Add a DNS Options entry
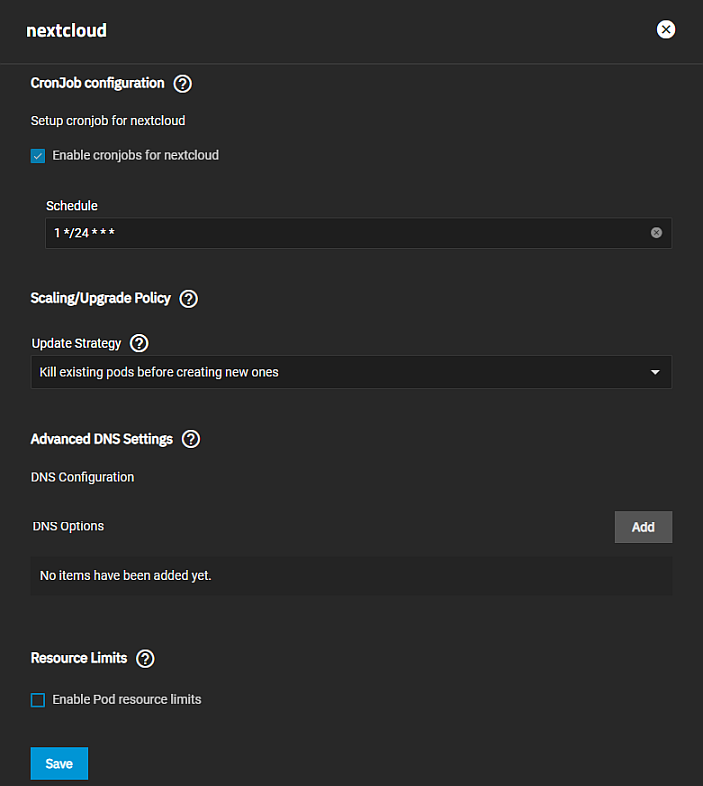The image size is (703, 786). tap(643, 527)
